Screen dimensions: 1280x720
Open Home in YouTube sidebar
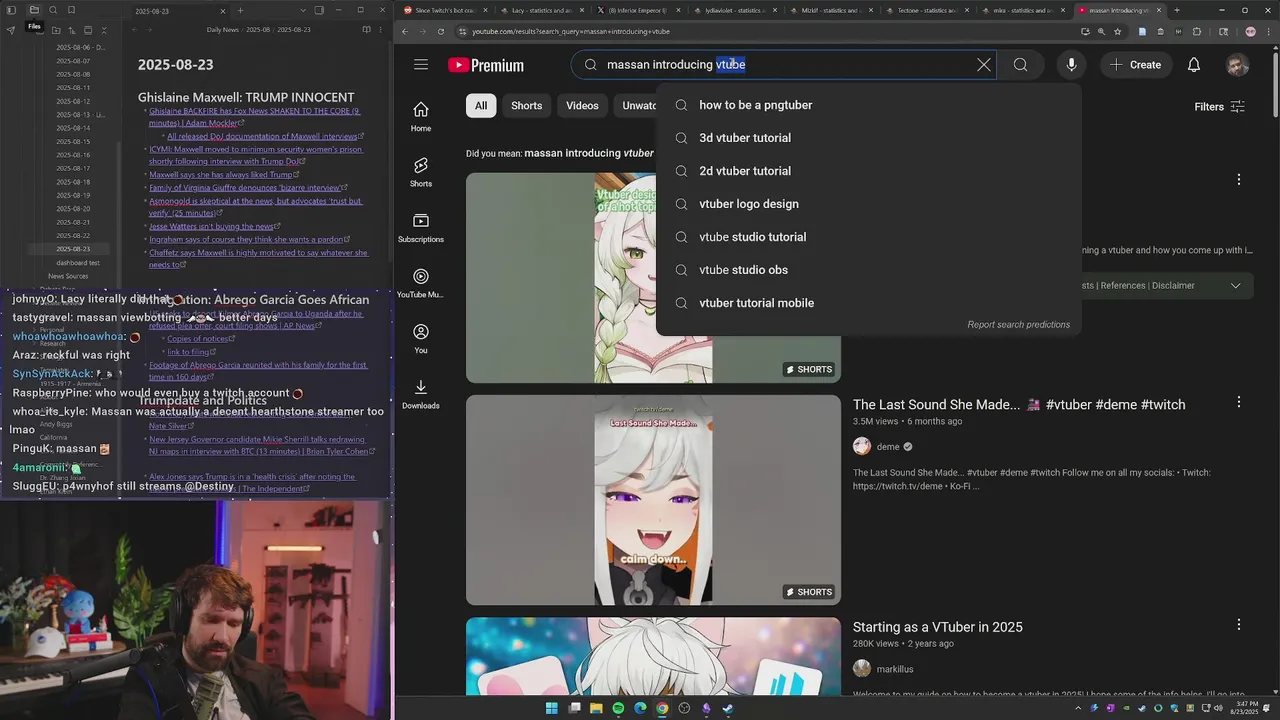[x=421, y=116]
